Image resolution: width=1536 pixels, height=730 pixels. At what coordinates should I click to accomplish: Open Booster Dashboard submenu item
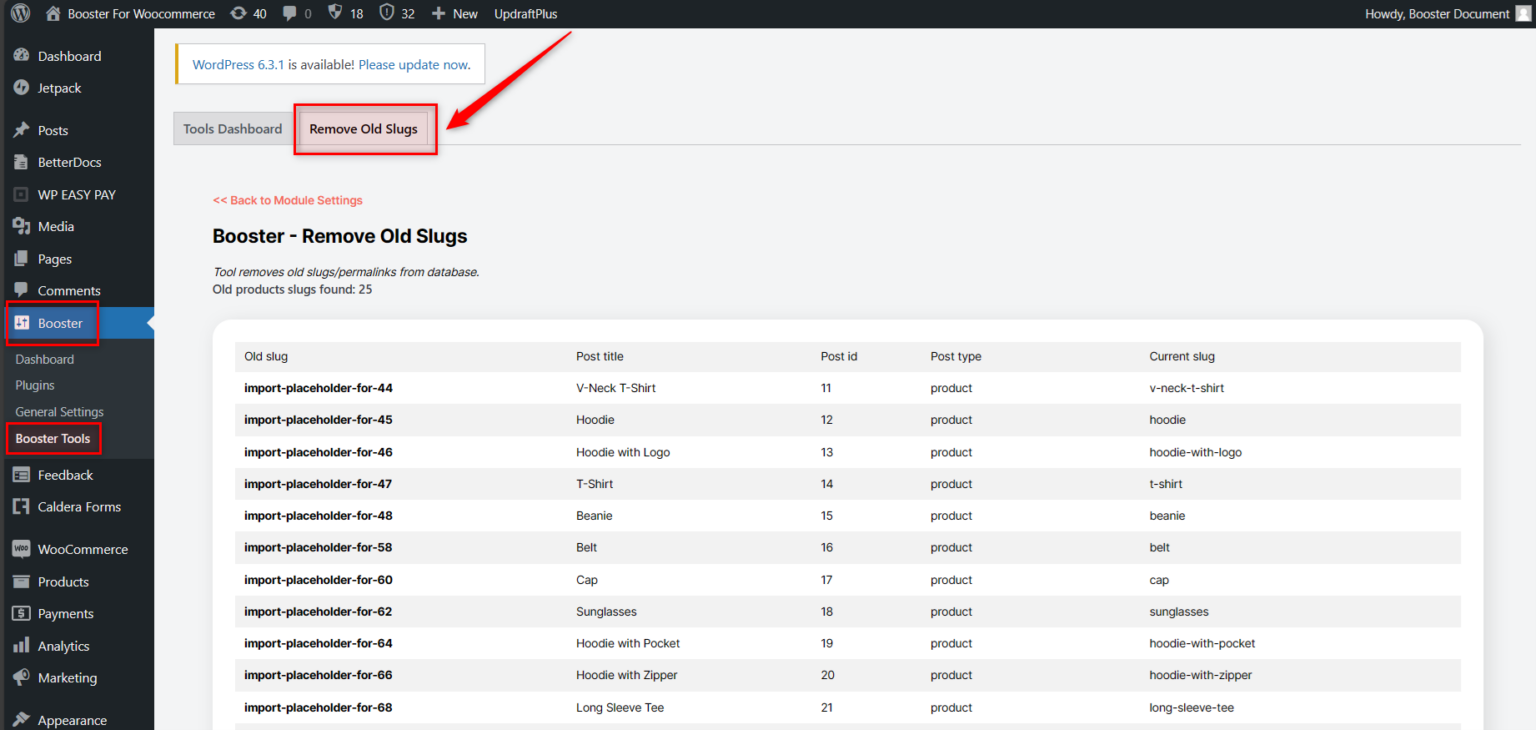(x=45, y=359)
